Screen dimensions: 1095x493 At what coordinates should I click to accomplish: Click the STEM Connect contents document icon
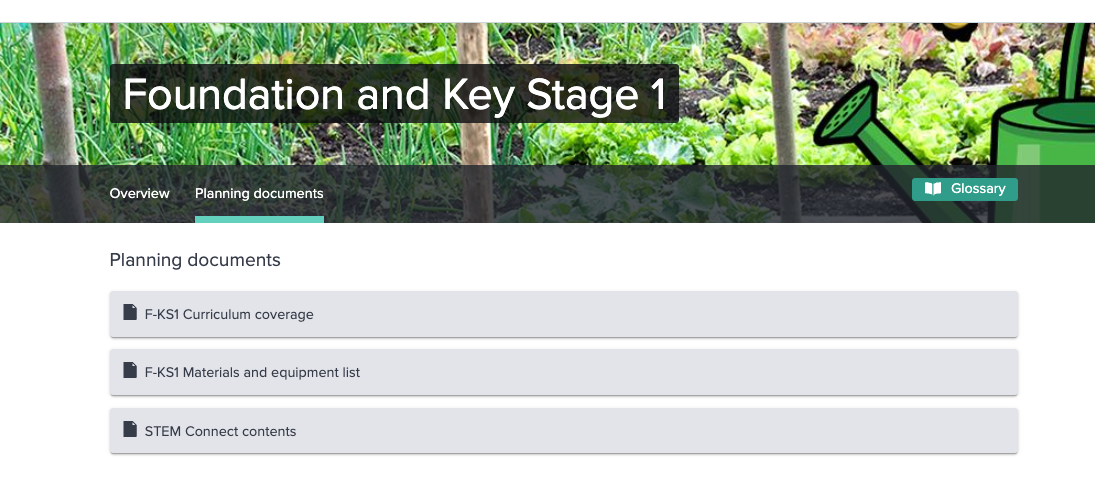click(x=129, y=430)
